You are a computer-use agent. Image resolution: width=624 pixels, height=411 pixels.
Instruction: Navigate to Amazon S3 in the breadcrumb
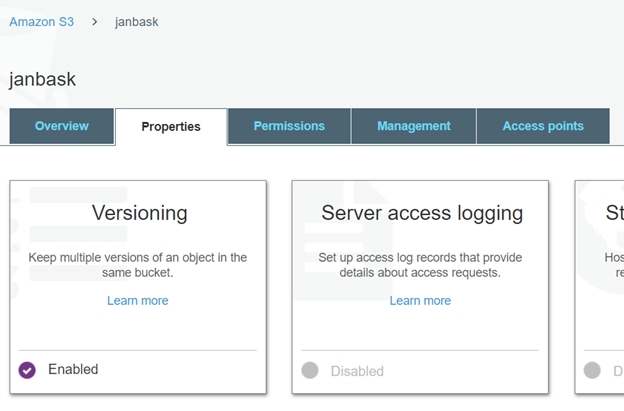[x=41, y=21]
